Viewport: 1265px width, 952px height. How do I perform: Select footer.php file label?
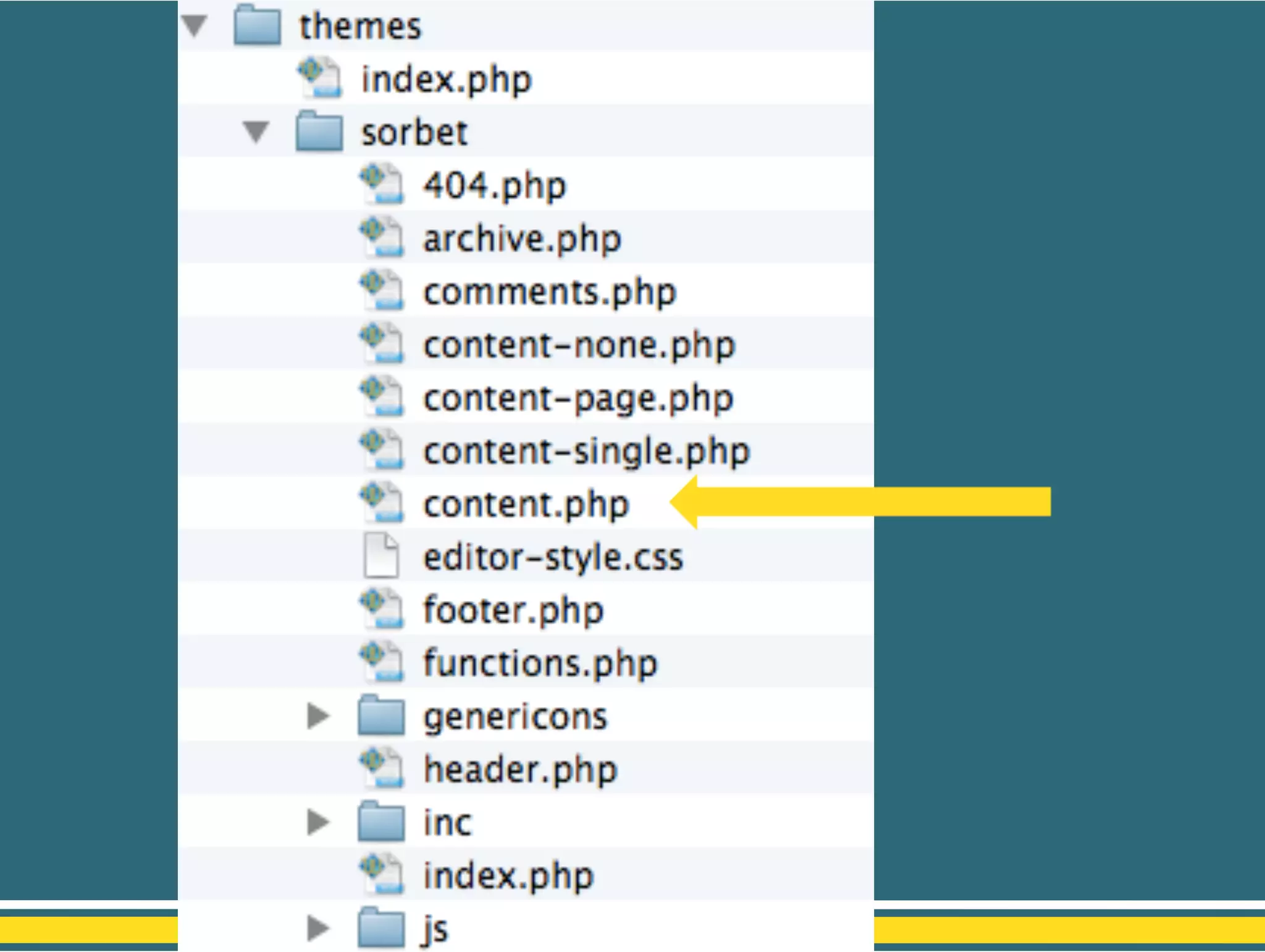[513, 610]
